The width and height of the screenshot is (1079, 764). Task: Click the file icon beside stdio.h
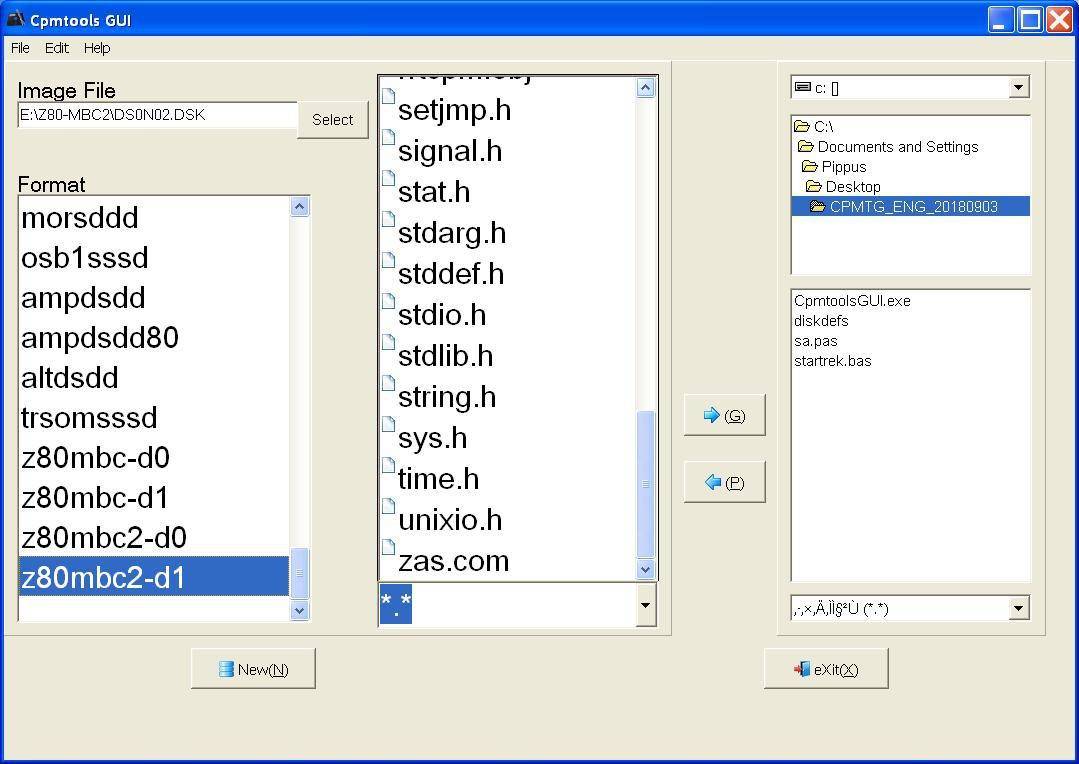(x=389, y=304)
